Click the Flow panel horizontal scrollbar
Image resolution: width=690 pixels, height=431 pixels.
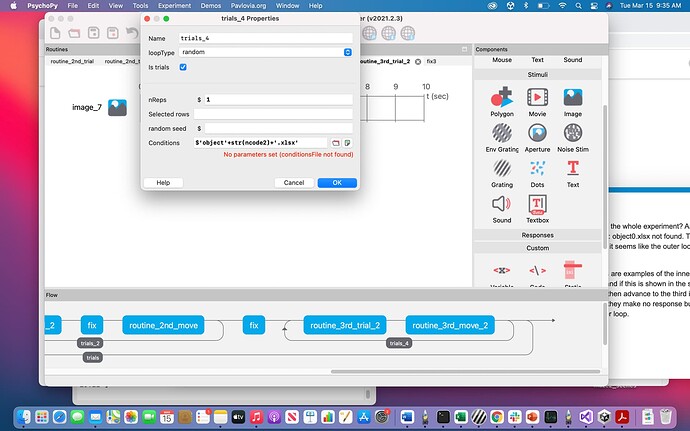pos(465,372)
